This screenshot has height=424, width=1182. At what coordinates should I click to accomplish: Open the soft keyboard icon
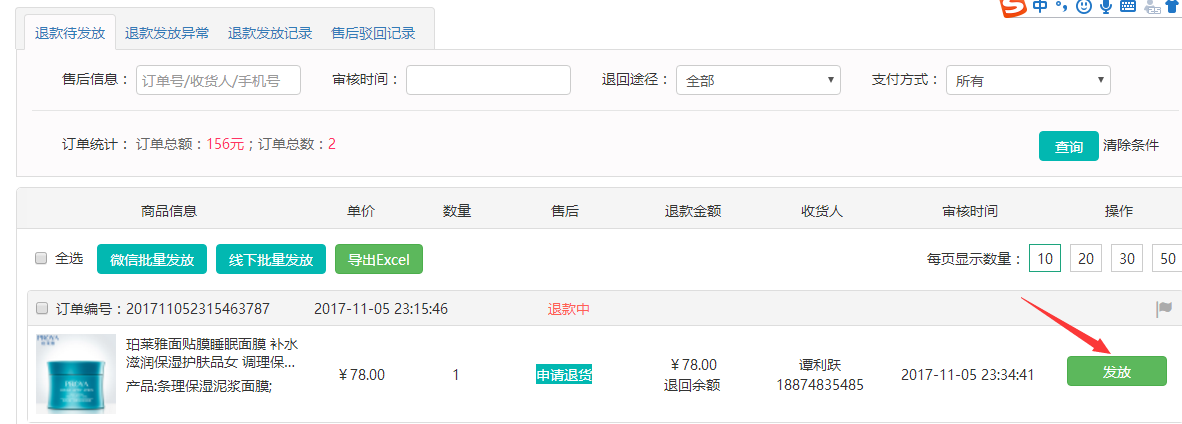coord(1128,7)
